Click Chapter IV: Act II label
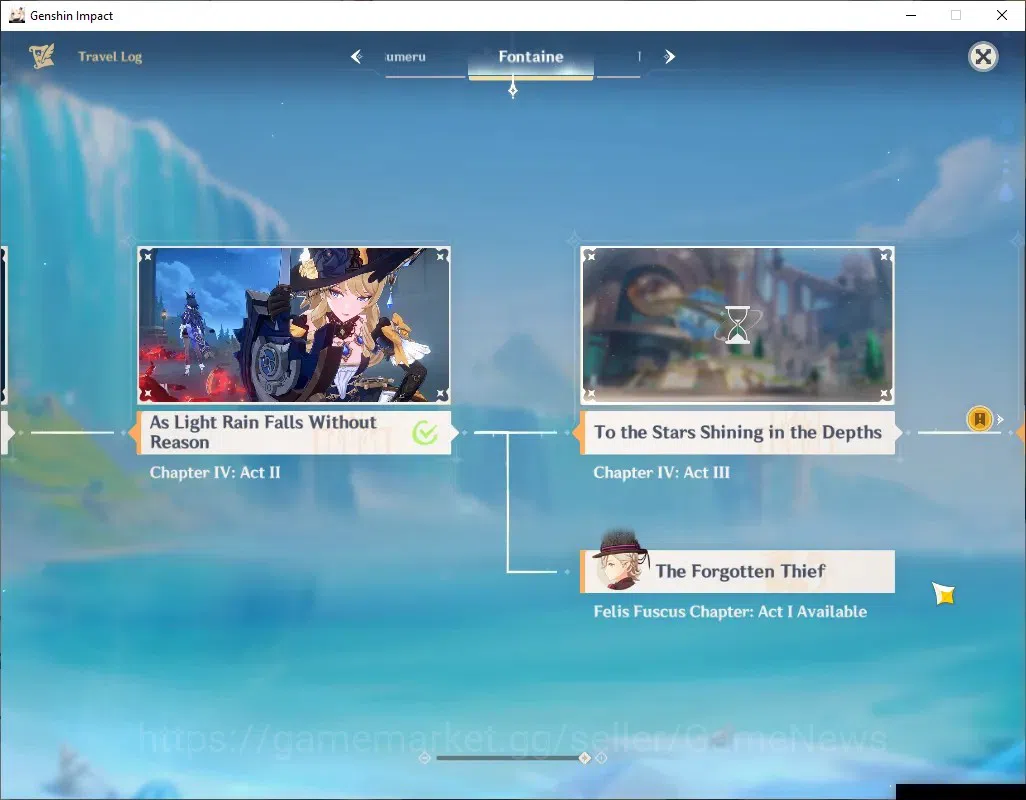The width and height of the screenshot is (1026, 800). click(215, 472)
